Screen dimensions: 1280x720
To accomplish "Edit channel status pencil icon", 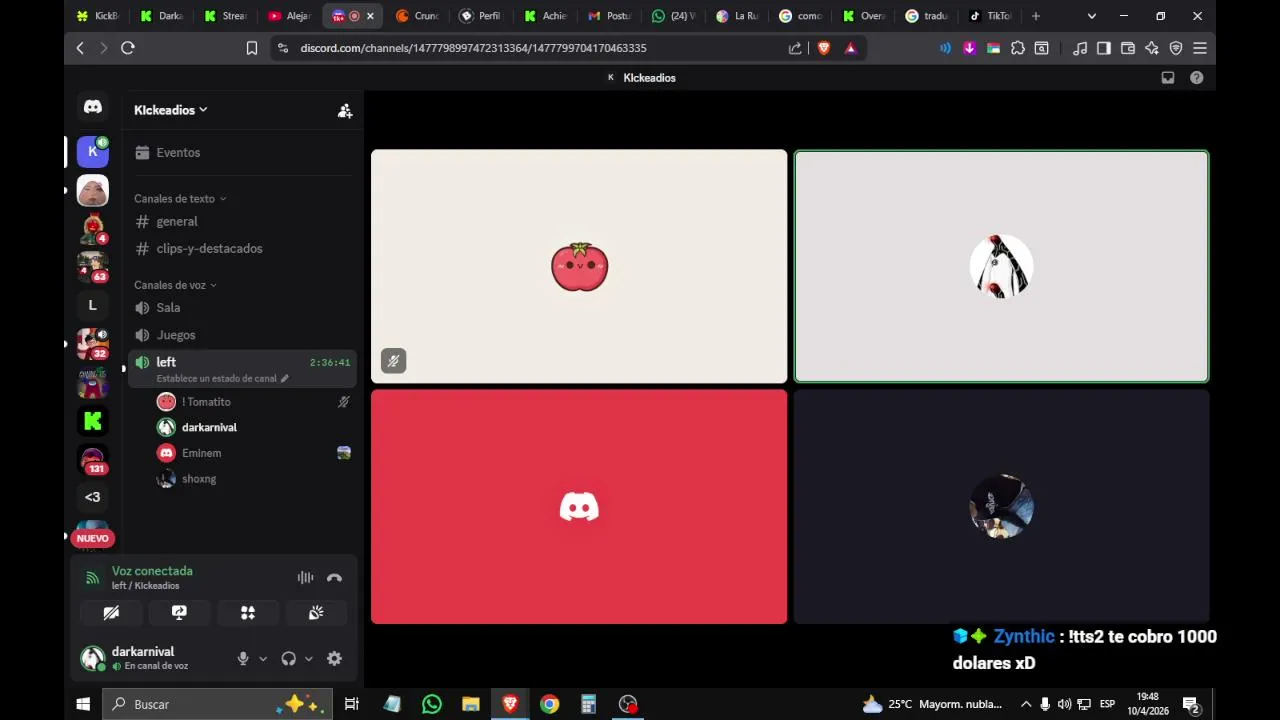I will 284,379.
